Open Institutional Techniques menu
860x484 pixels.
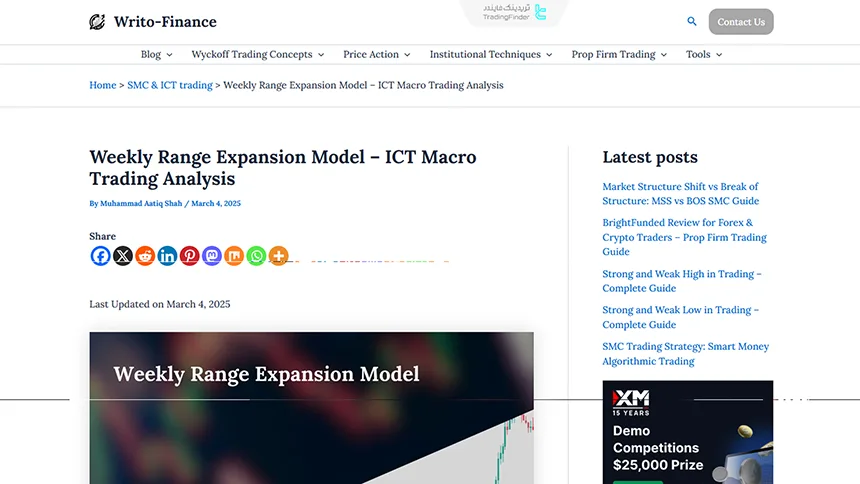(x=491, y=54)
